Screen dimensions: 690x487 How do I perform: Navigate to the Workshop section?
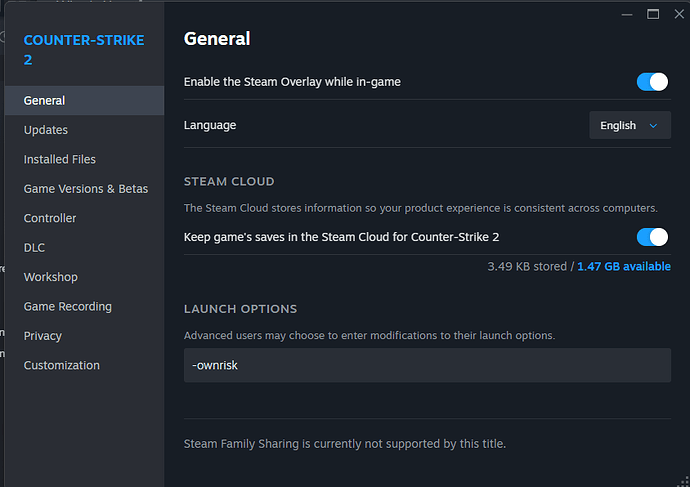(51, 277)
